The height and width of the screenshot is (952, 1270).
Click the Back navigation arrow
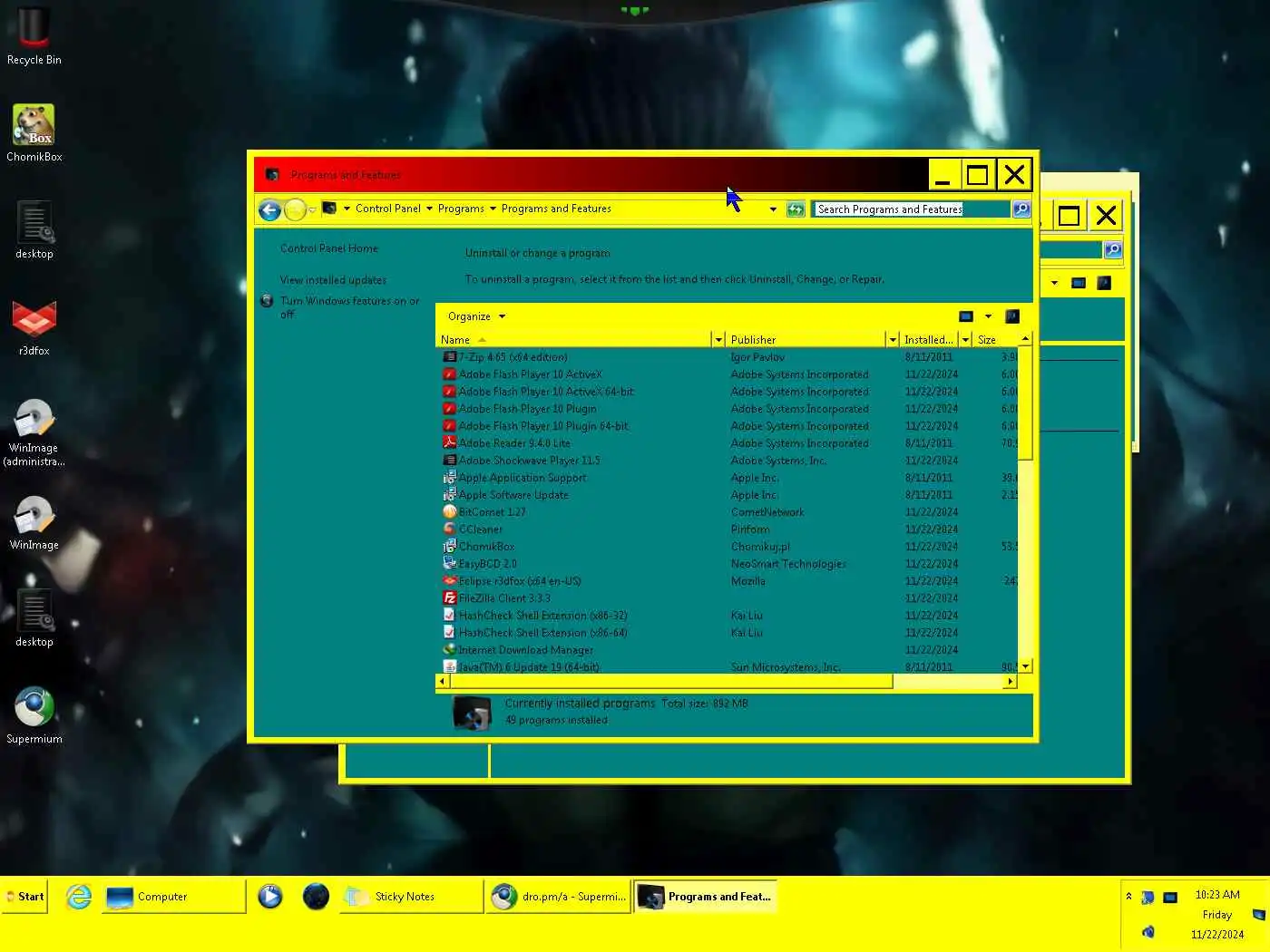coord(269,210)
